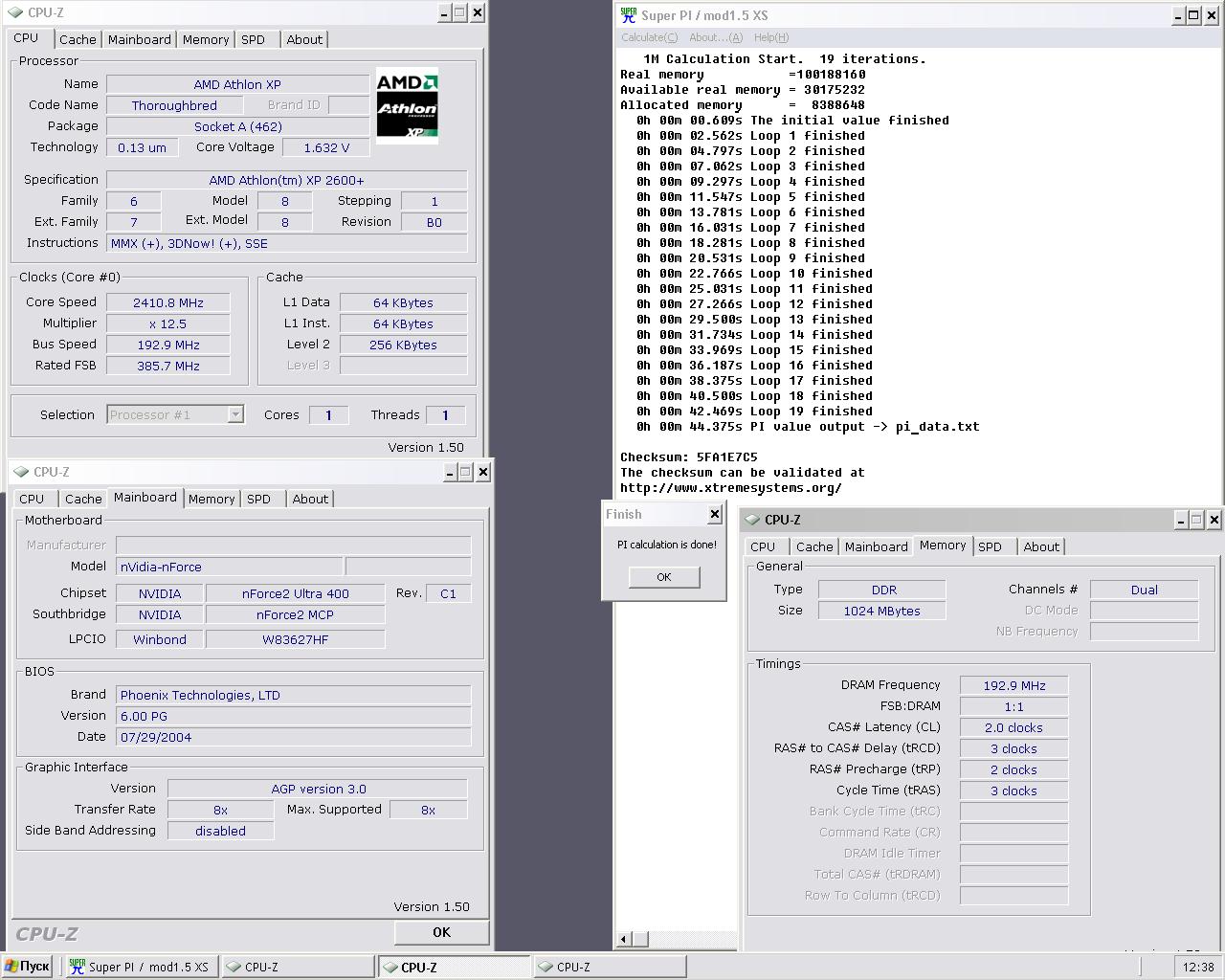
Task: Click the LPCIO model field W83627HF
Action: point(296,639)
